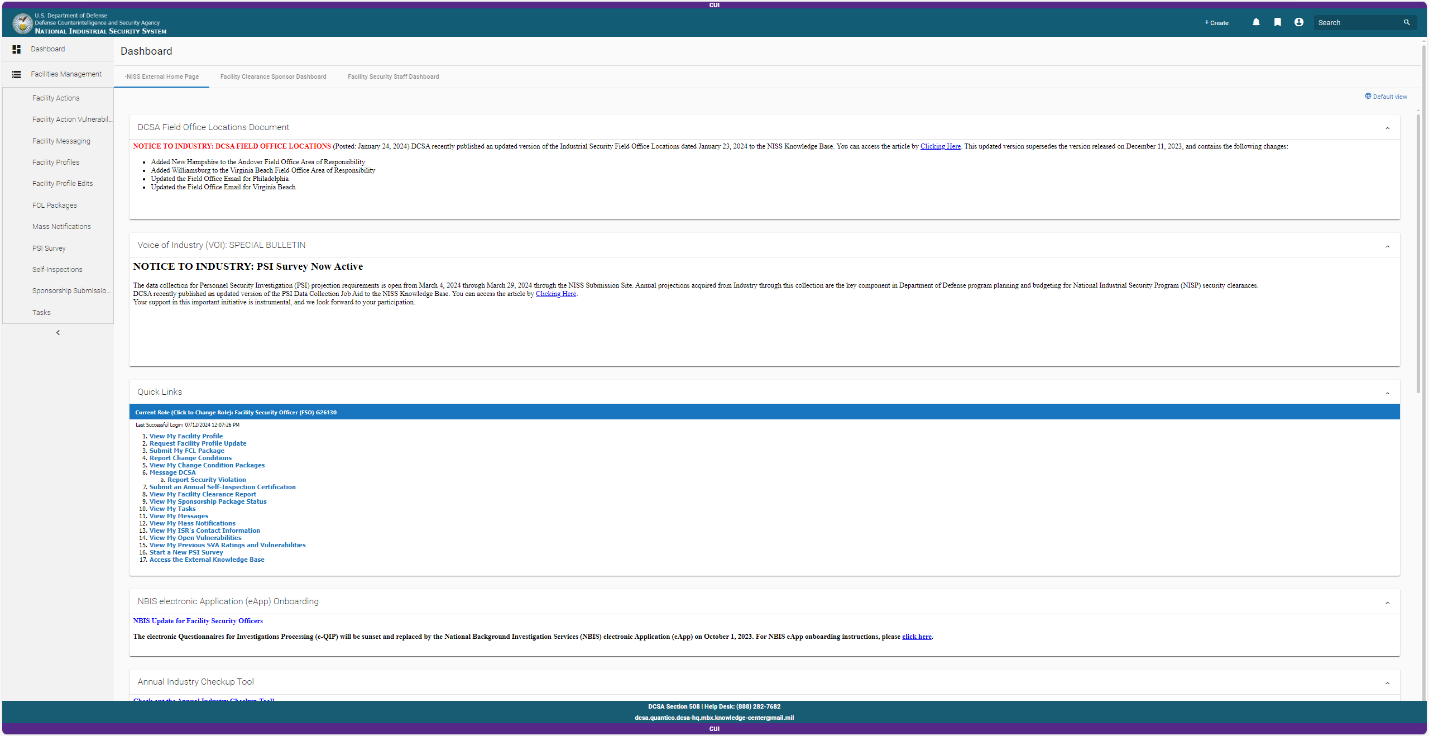Open Facilities Management in the sidebar
Screen dimensions: 1429x736
pos(57,74)
